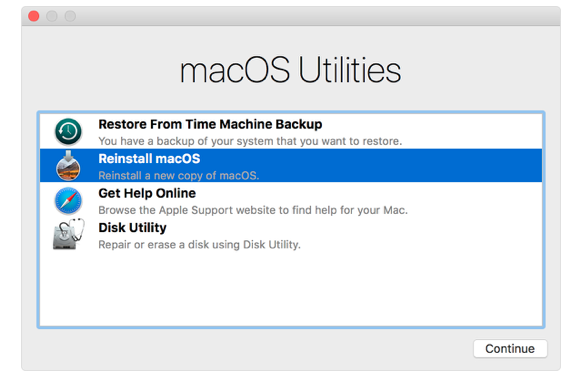This screenshot has height=377, width=569.
Task: Select the Reinstall macOS title text
Action: (x=149, y=159)
